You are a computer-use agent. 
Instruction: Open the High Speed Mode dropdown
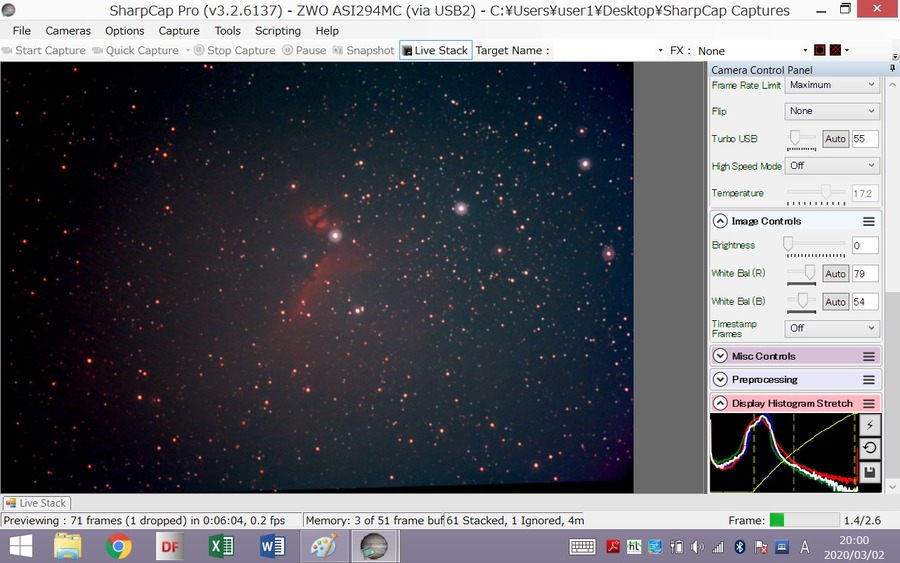[832, 166]
